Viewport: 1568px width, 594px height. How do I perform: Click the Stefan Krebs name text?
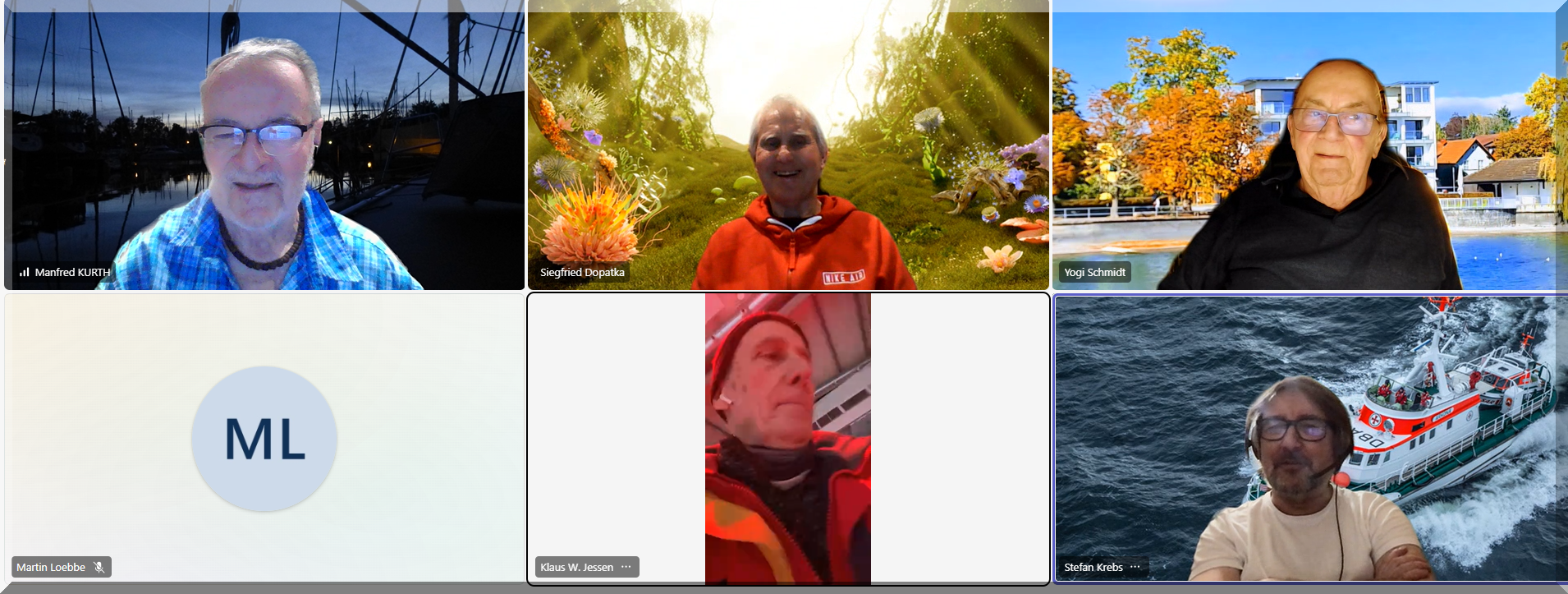pyautogui.click(x=1093, y=567)
